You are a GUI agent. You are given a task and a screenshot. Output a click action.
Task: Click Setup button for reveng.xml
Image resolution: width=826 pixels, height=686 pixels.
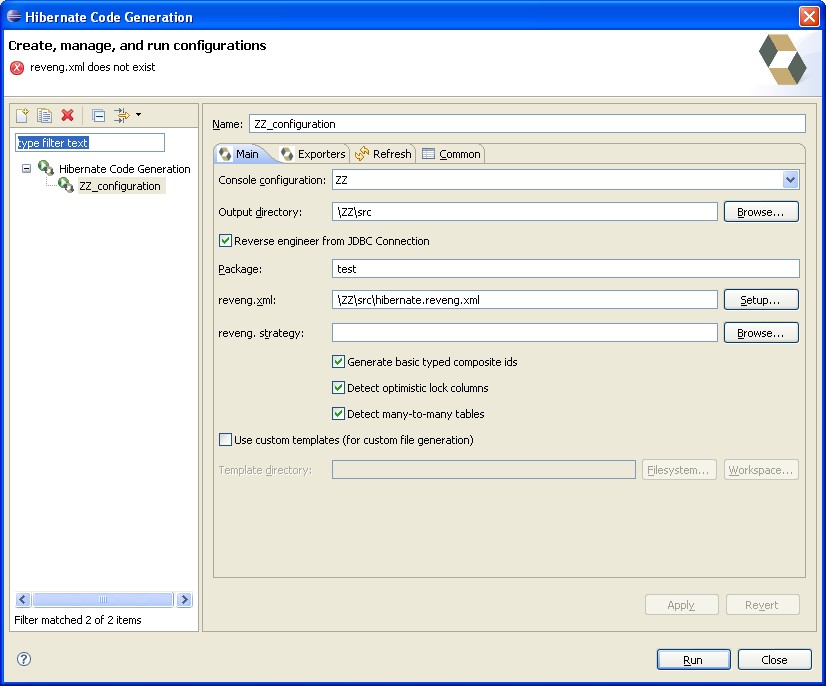pyautogui.click(x=761, y=300)
